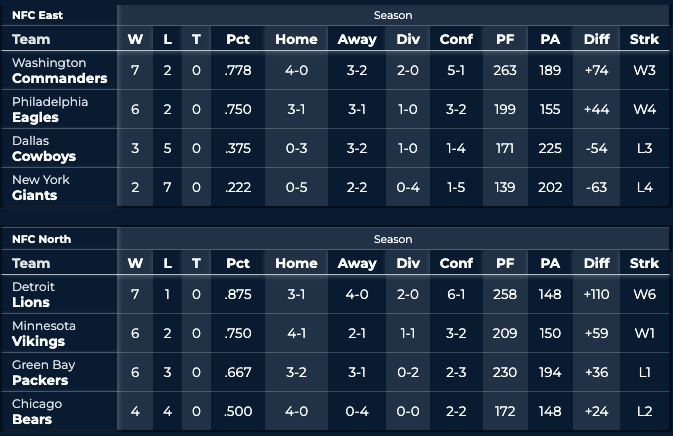673x436 pixels.
Task: Click the Diff header in NFC East
Action: point(596,39)
